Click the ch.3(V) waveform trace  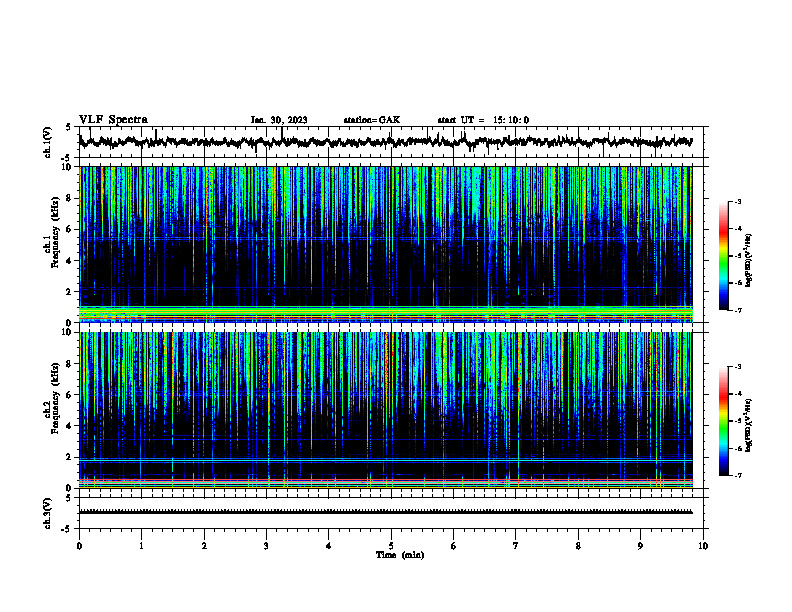[385, 512]
